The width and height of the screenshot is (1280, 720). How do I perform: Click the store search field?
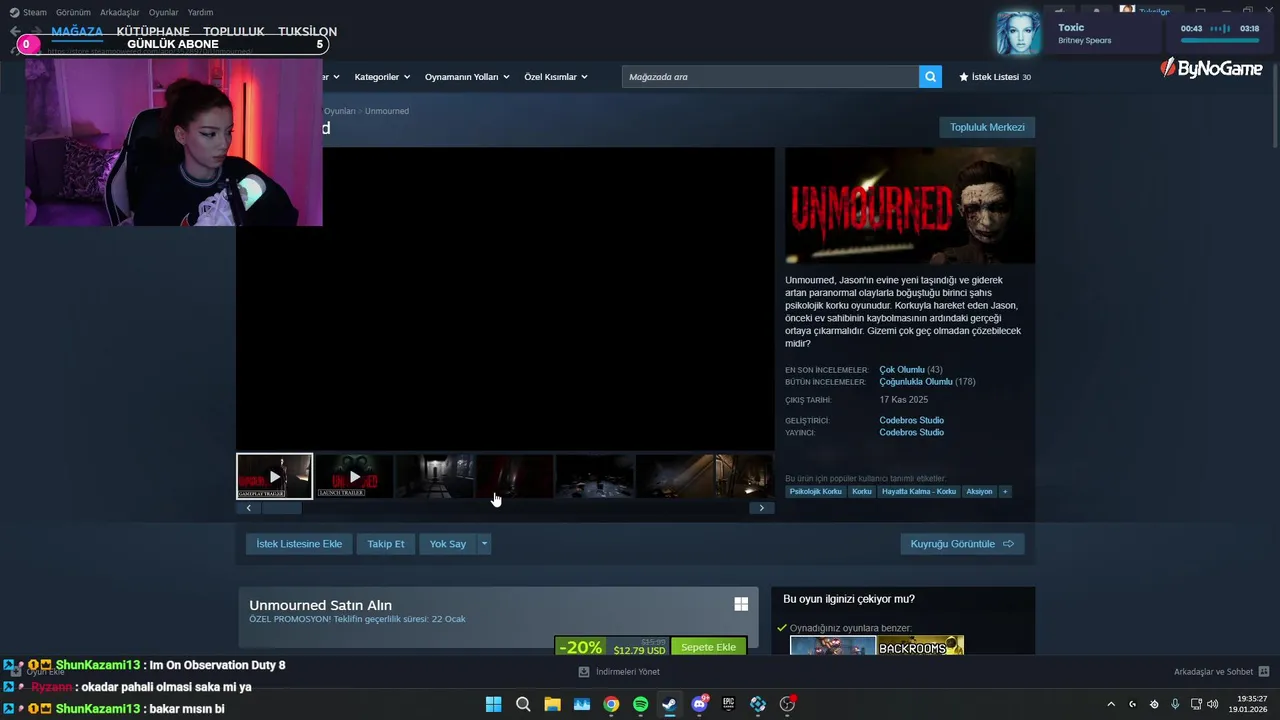(770, 77)
